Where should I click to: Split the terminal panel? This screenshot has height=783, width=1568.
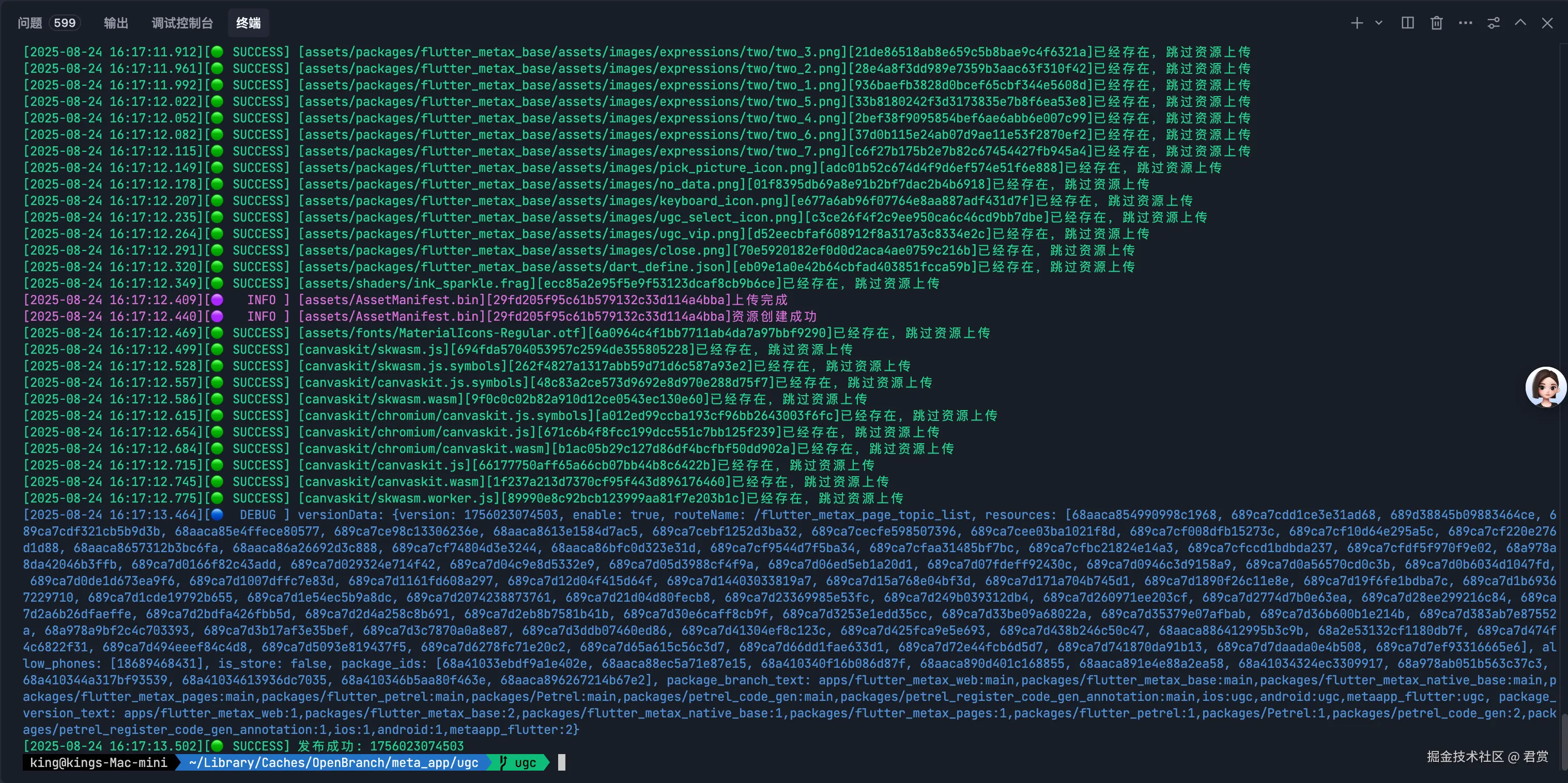(x=1407, y=23)
